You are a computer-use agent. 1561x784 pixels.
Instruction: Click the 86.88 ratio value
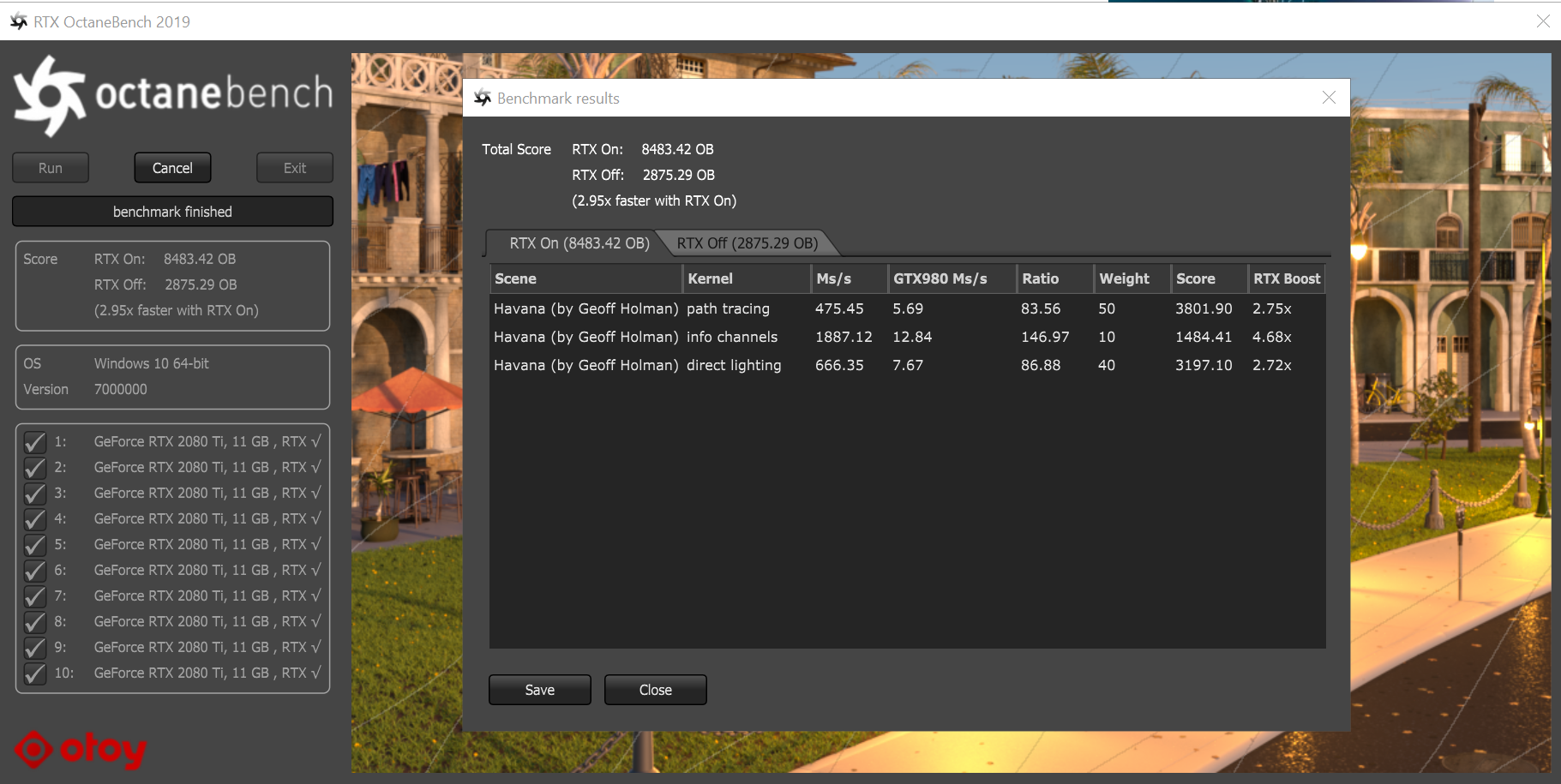pyautogui.click(x=1041, y=365)
